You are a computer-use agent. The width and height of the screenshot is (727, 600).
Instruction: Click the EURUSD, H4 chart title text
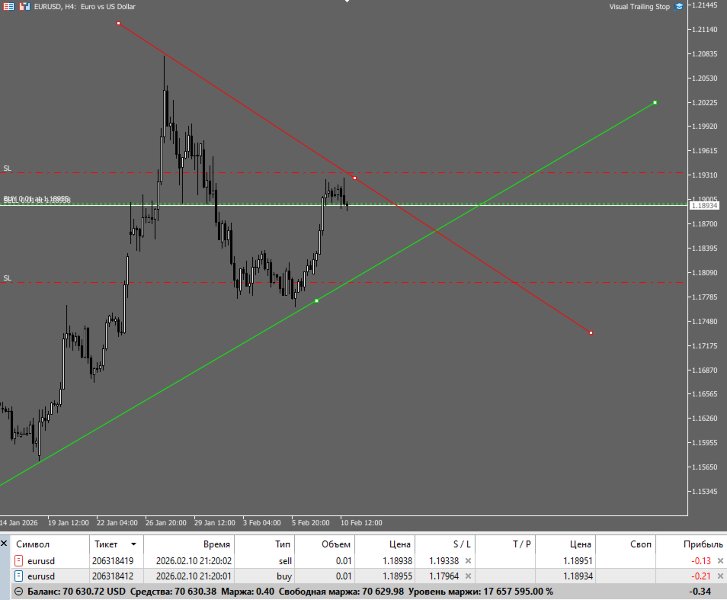[85, 6]
